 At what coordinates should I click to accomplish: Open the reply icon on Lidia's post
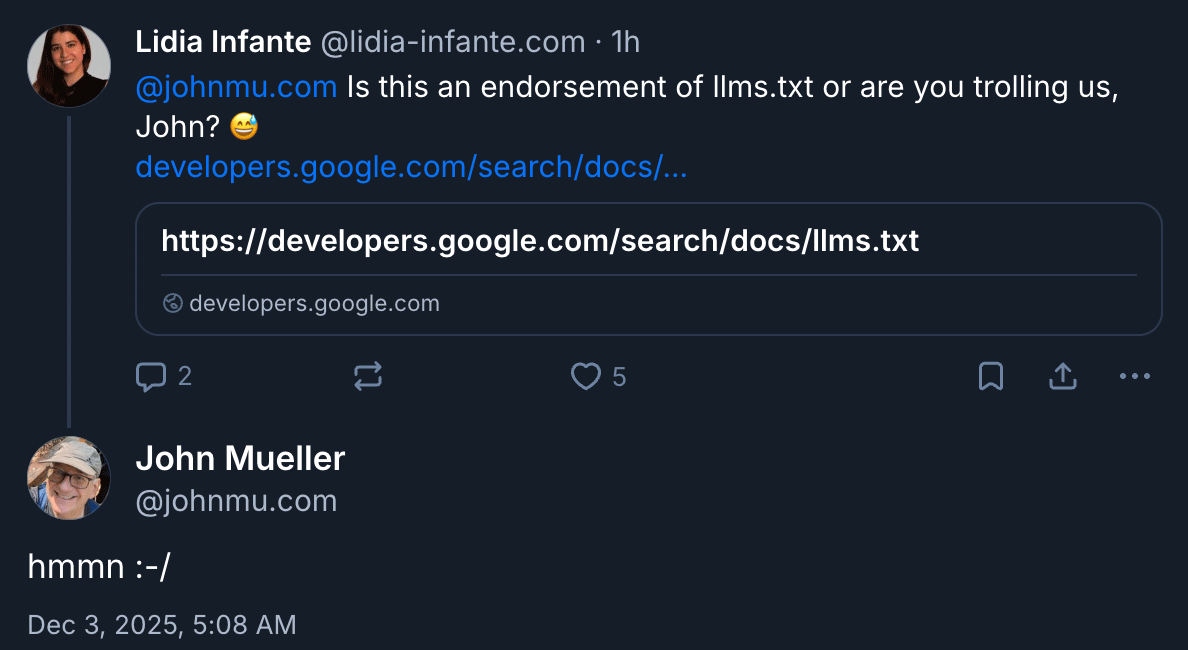[151, 377]
